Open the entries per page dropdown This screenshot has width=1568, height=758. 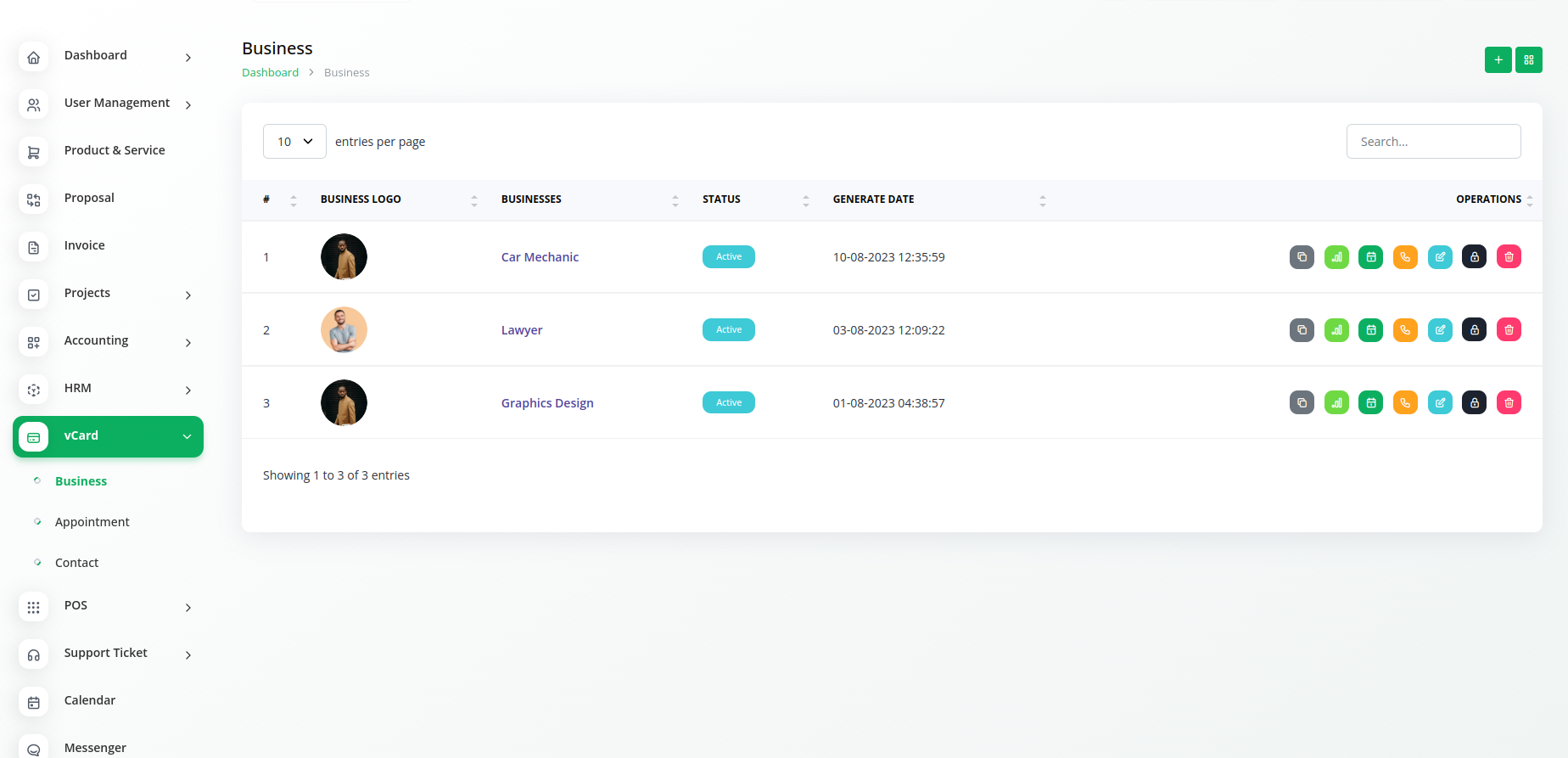point(294,142)
